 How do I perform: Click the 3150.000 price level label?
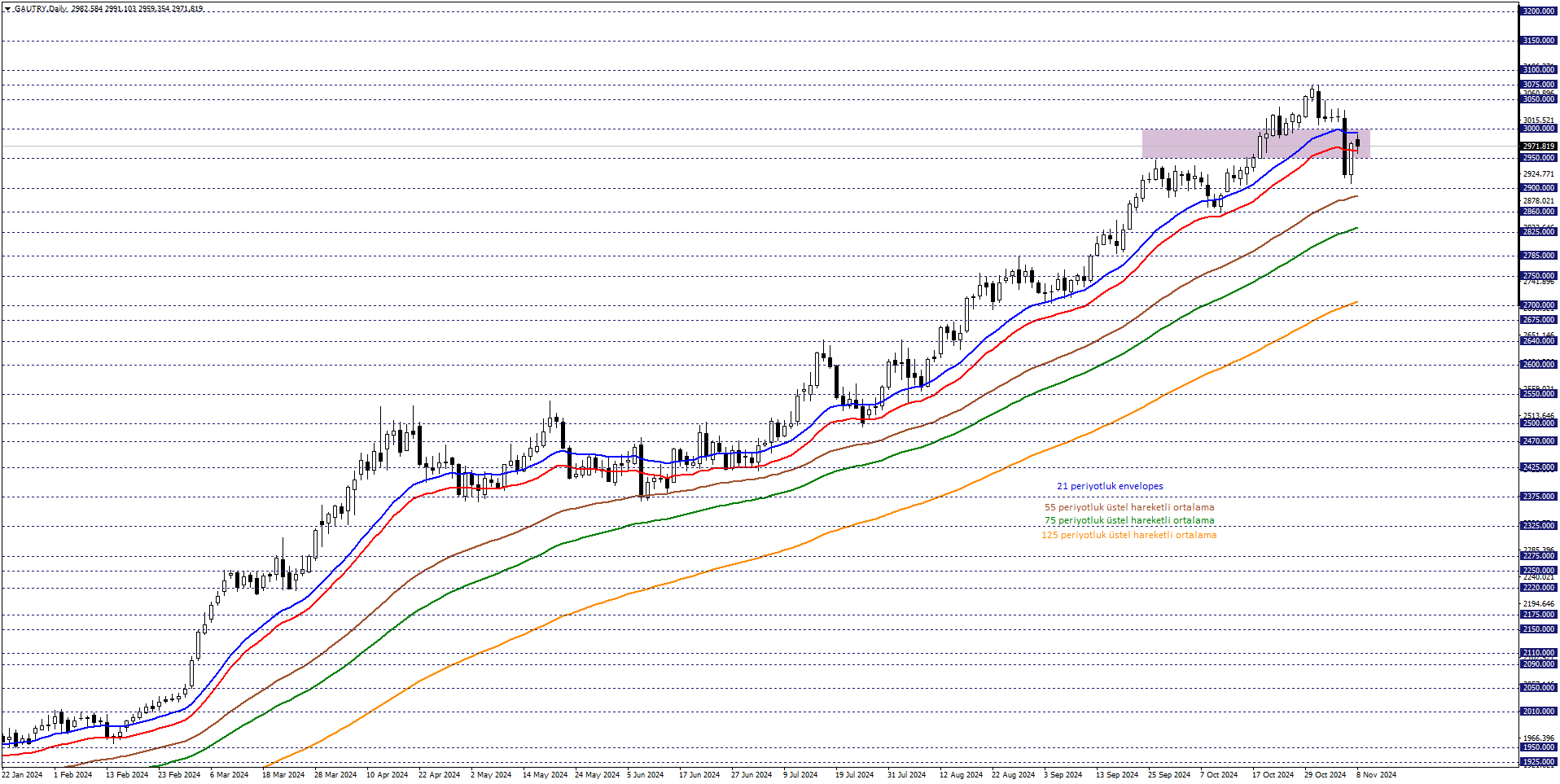[x=1539, y=41]
